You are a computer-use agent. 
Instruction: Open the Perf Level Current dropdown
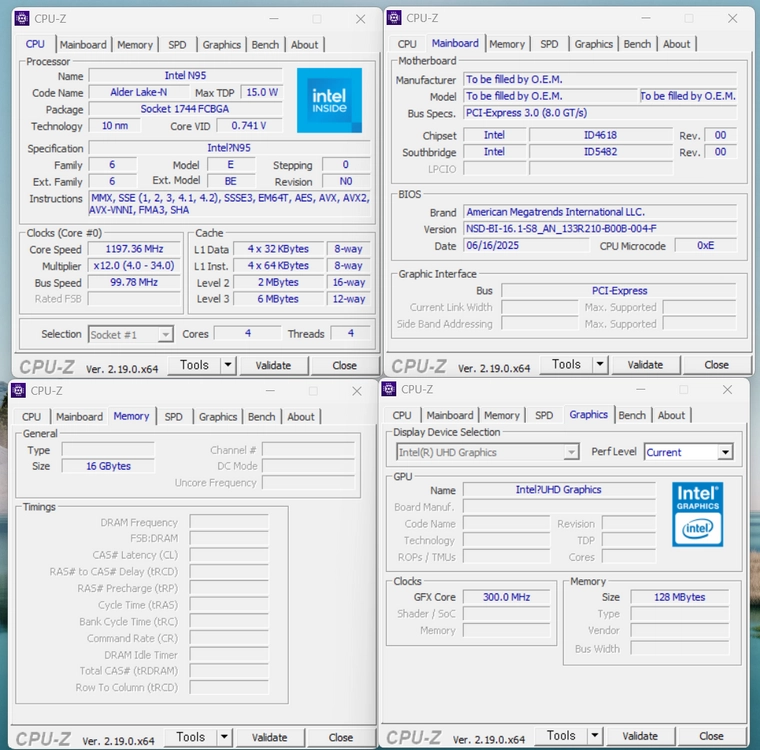(x=688, y=452)
